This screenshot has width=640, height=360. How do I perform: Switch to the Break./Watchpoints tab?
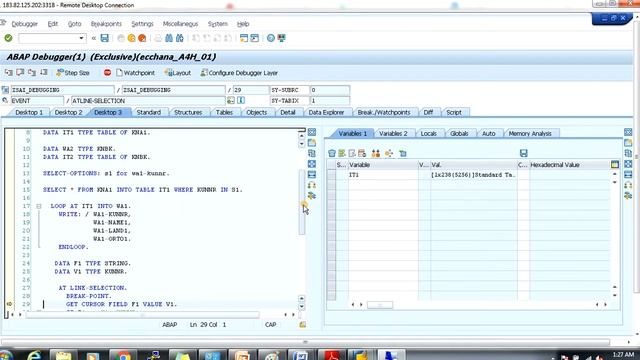(384, 112)
